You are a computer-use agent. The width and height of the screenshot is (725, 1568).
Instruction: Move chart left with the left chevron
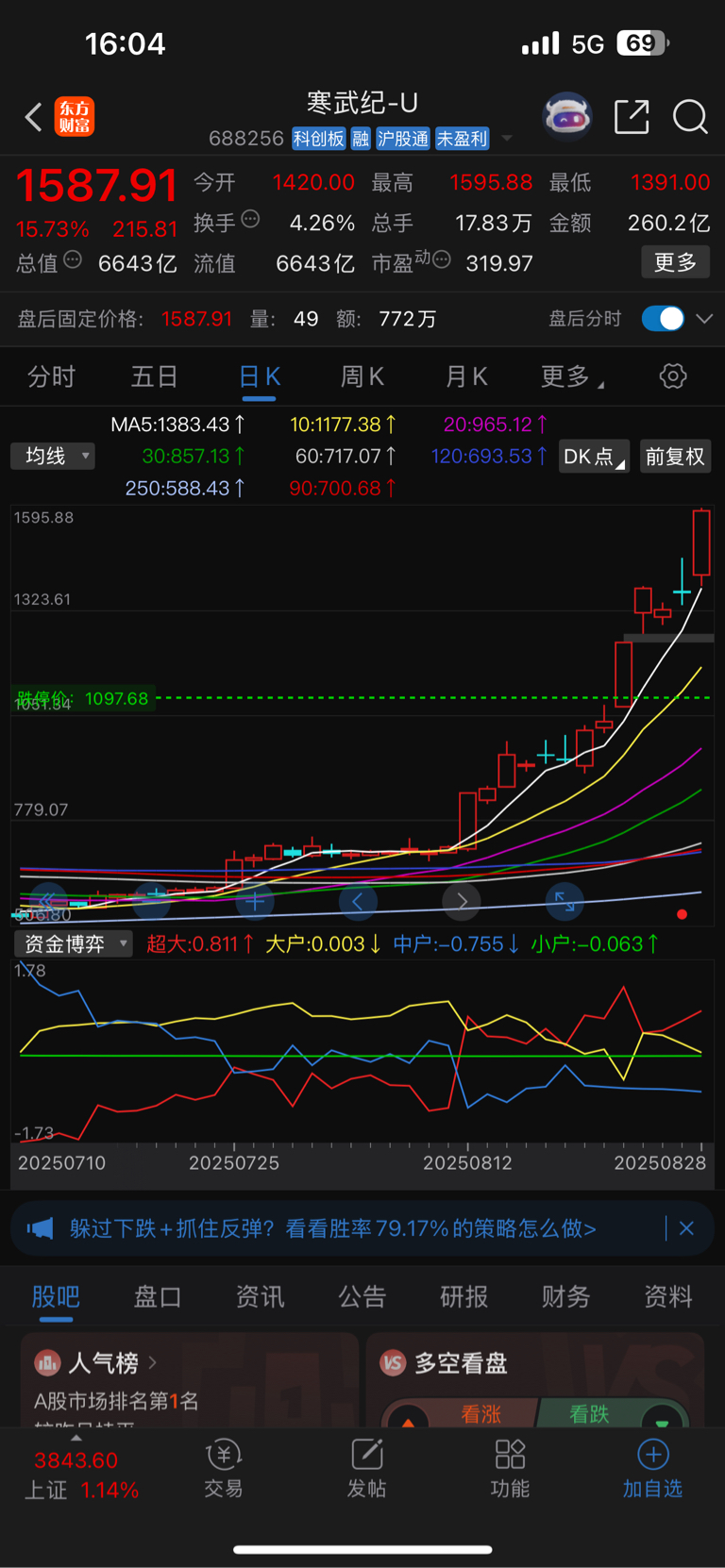point(358,902)
